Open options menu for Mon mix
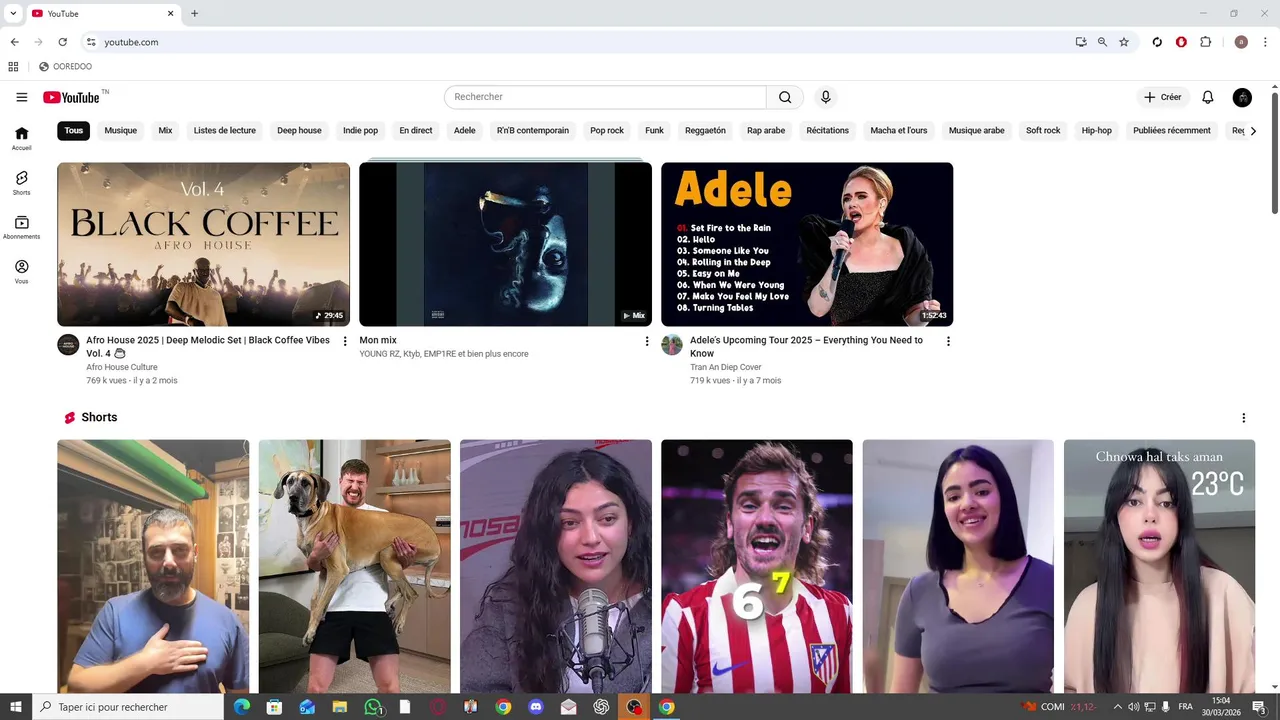 (x=647, y=341)
